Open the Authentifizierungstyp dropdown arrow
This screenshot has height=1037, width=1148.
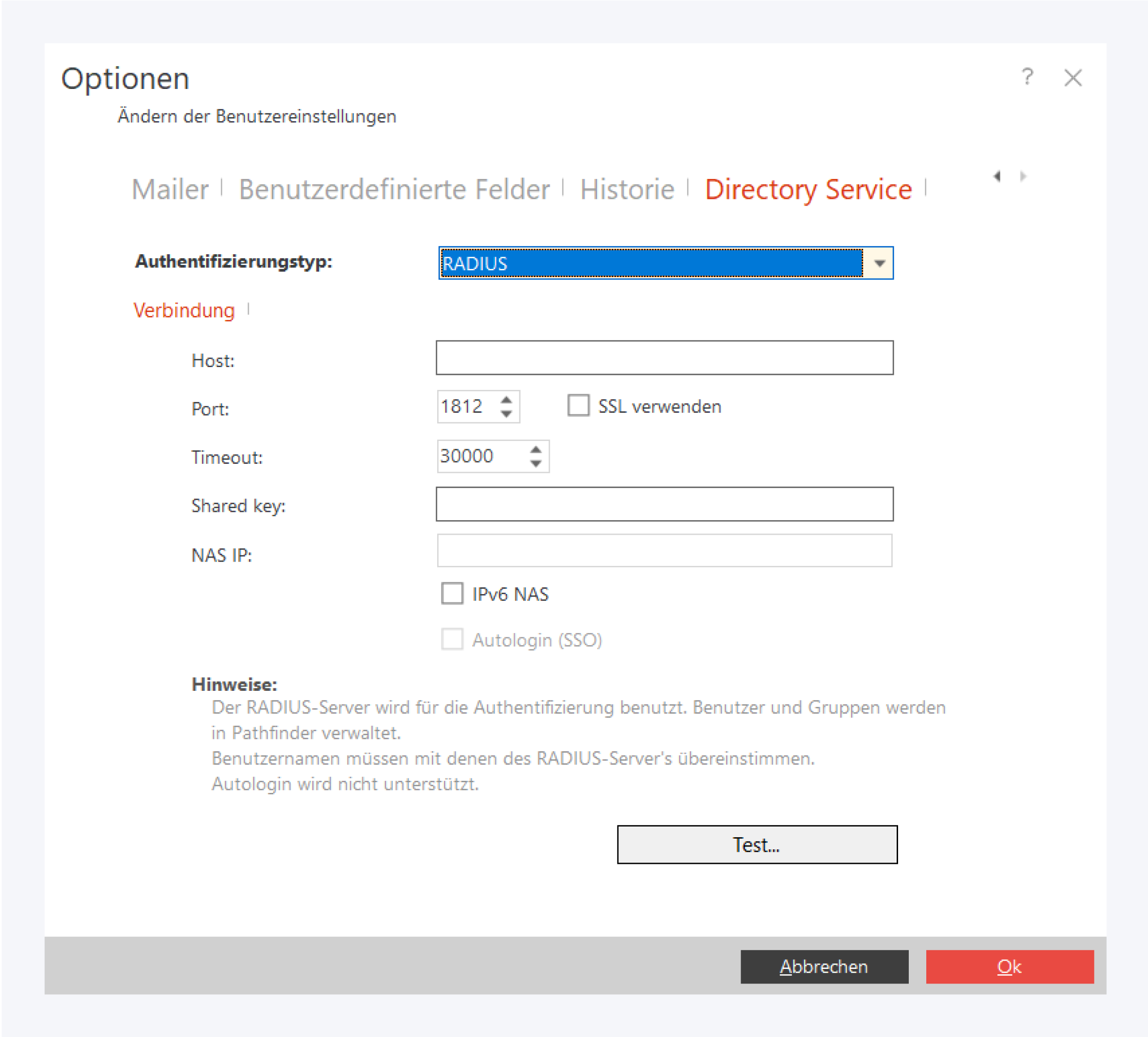pyautogui.click(x=879, y=263)
